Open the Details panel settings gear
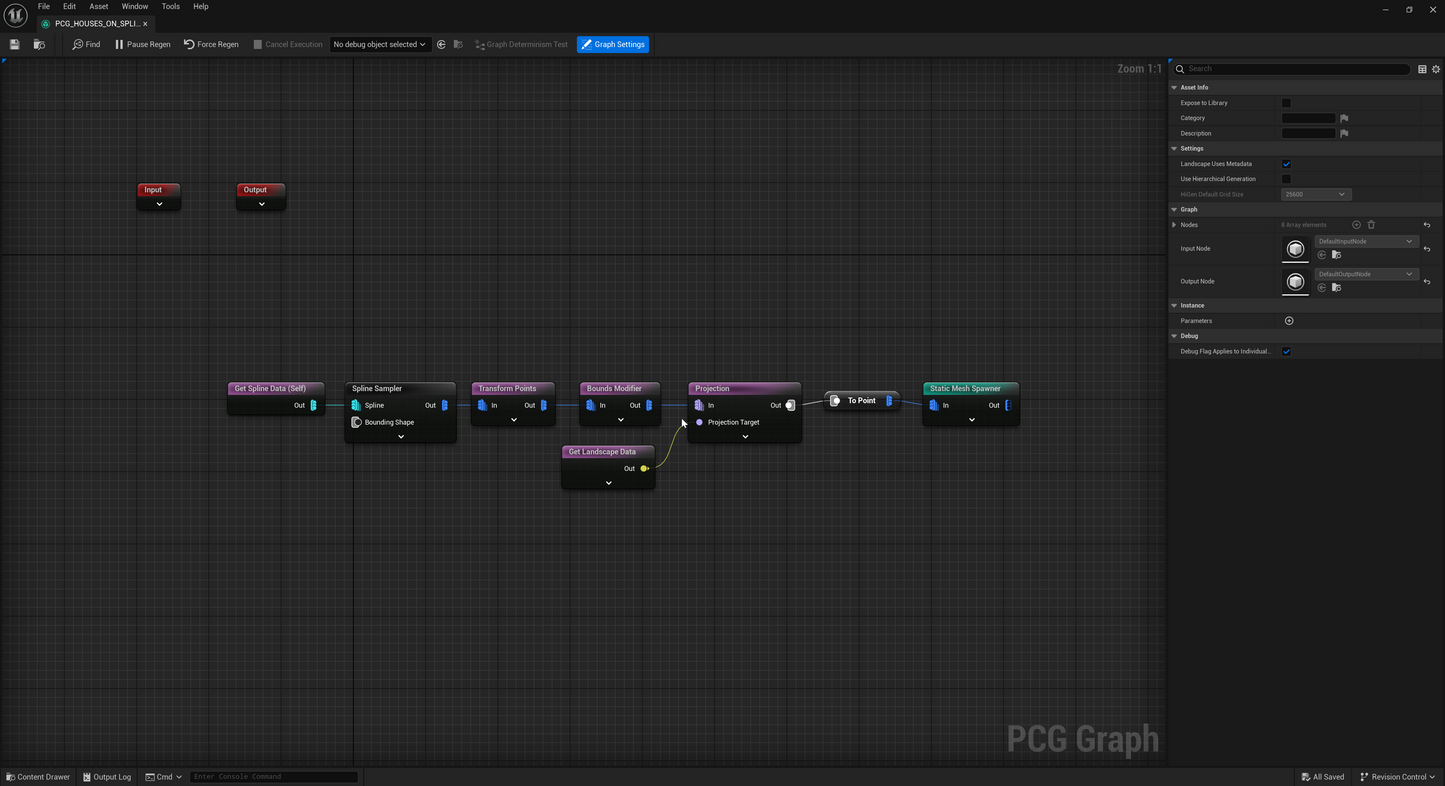Viewport: 1445px width, 786px height. pos(1436,69)
